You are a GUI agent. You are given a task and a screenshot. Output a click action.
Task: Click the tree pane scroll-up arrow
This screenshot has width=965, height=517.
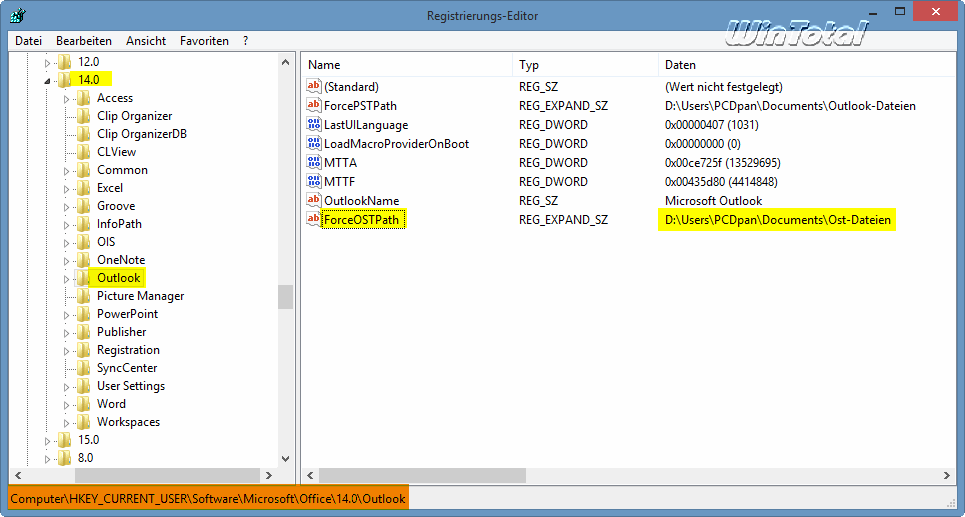point(285,62)
